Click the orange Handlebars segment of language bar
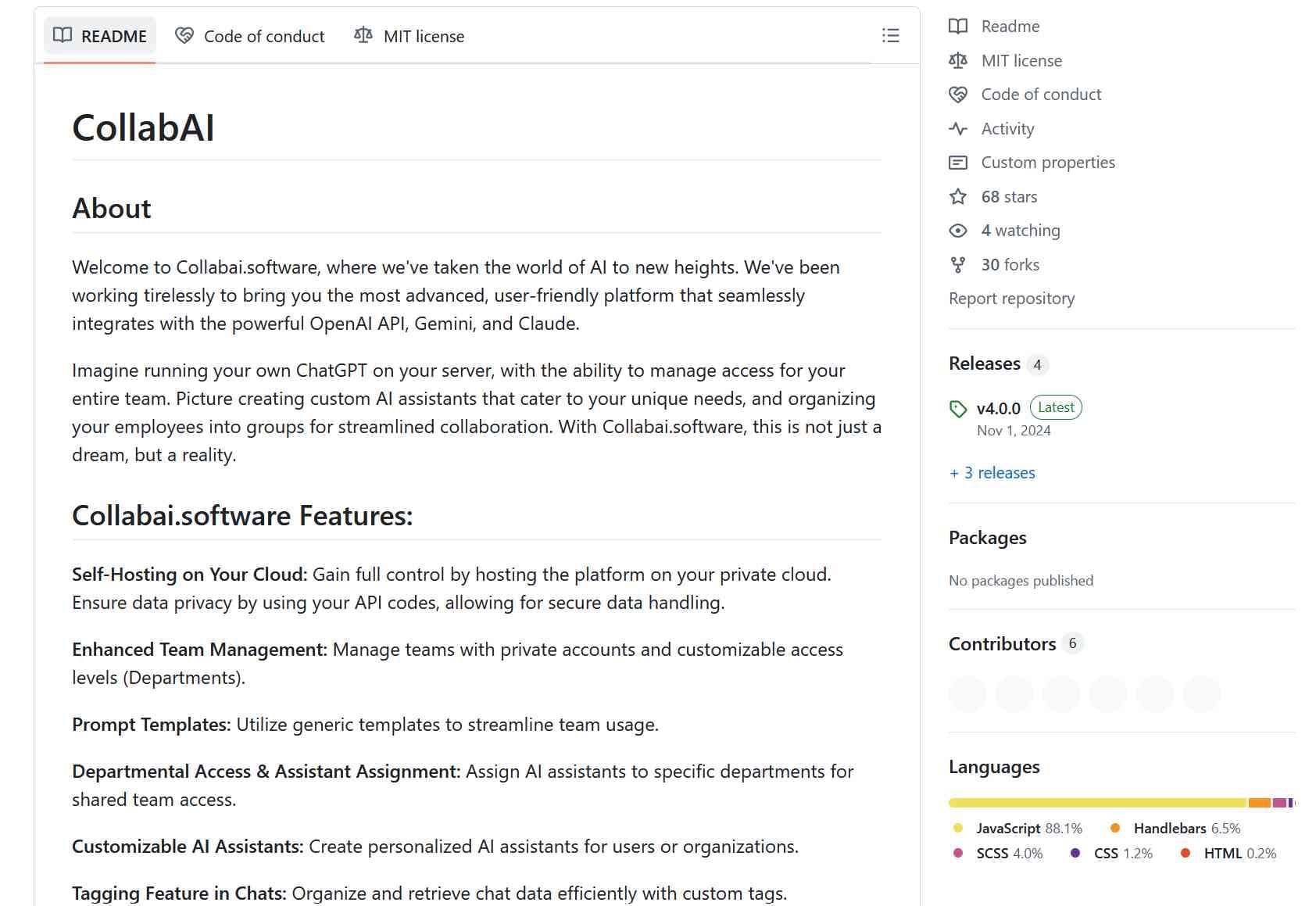The height and width of the screenshot is (906, 1316). click(x=1259, y=803)
